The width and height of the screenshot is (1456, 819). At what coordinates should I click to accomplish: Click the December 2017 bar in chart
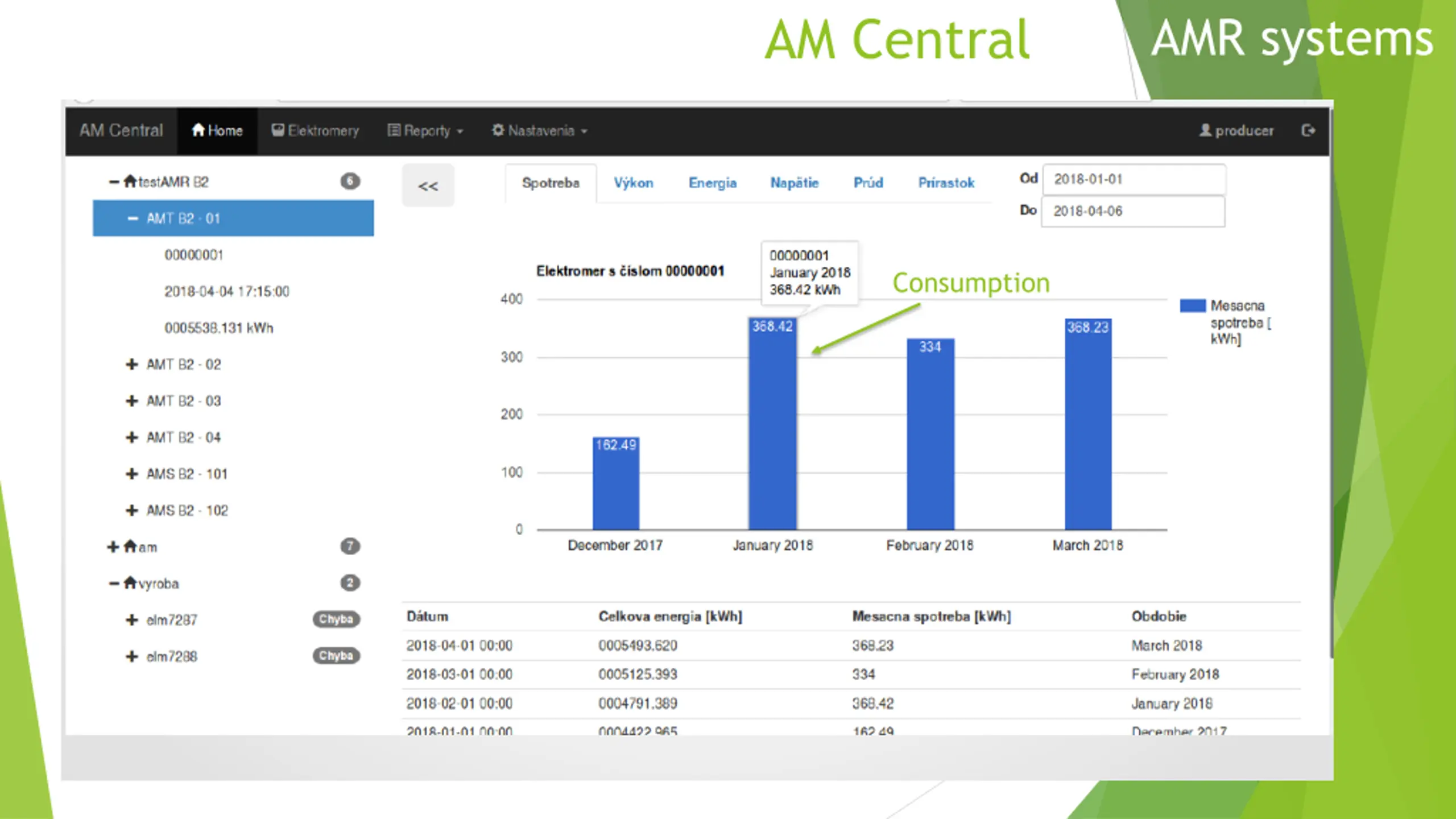pos(616,483)
